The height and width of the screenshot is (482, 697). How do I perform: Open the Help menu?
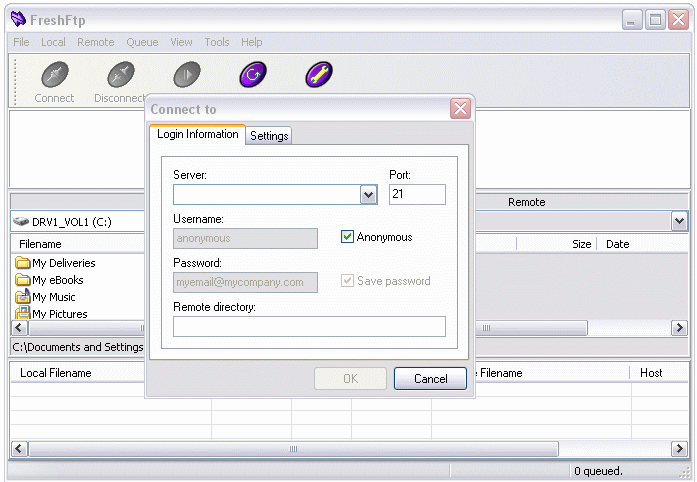(252, 42)
